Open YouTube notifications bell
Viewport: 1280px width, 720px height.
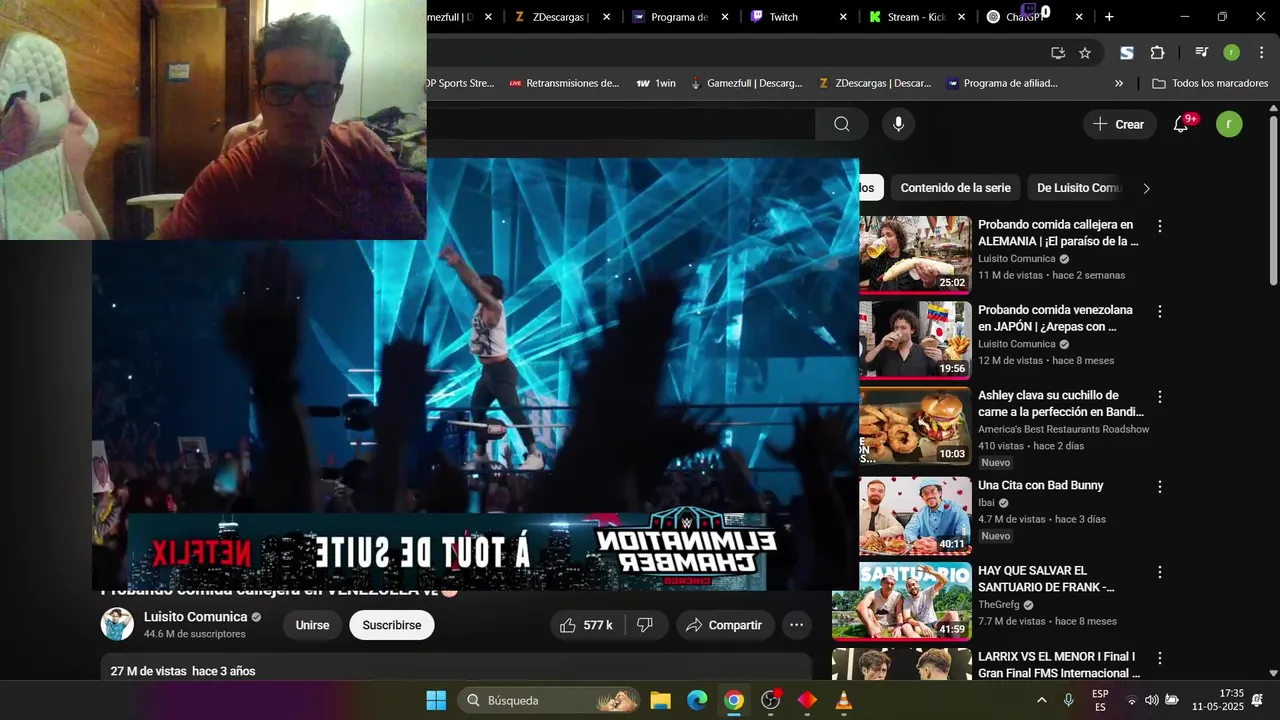tap(1181, 124)
